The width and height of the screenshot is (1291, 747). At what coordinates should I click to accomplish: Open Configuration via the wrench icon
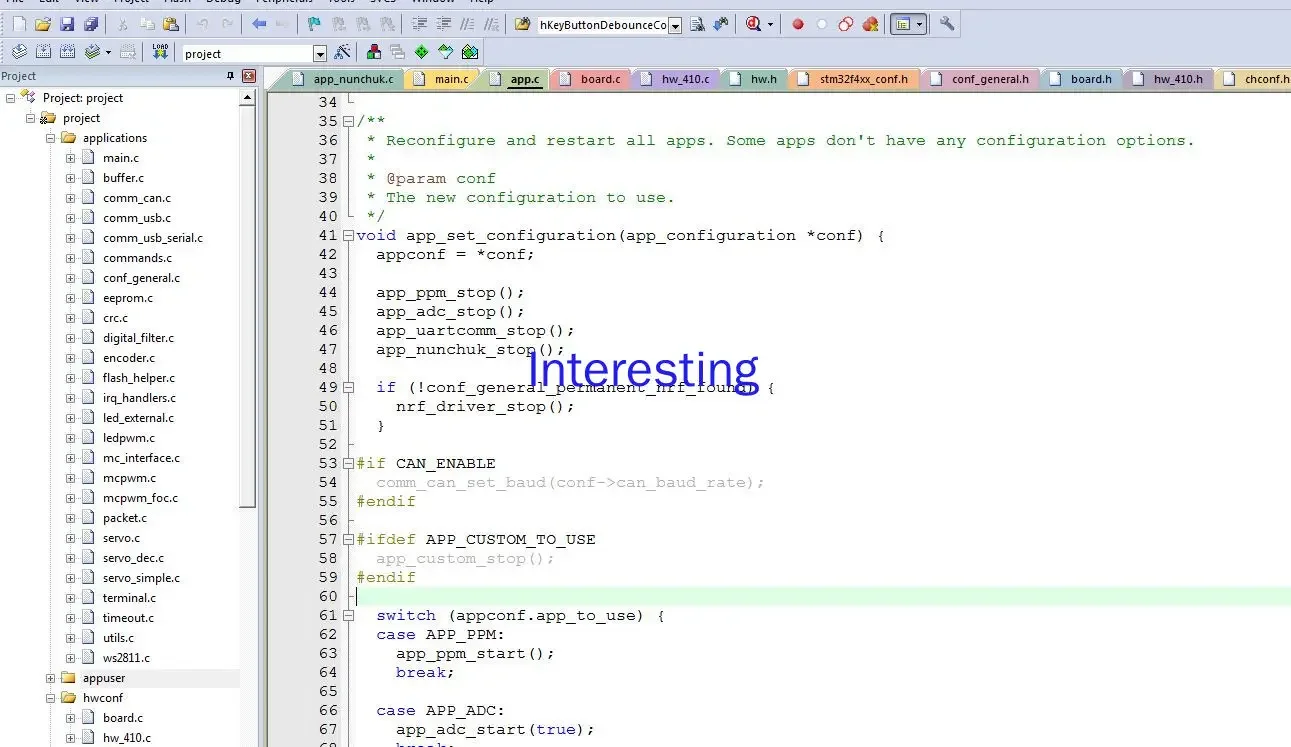click(x=947, y=24)
